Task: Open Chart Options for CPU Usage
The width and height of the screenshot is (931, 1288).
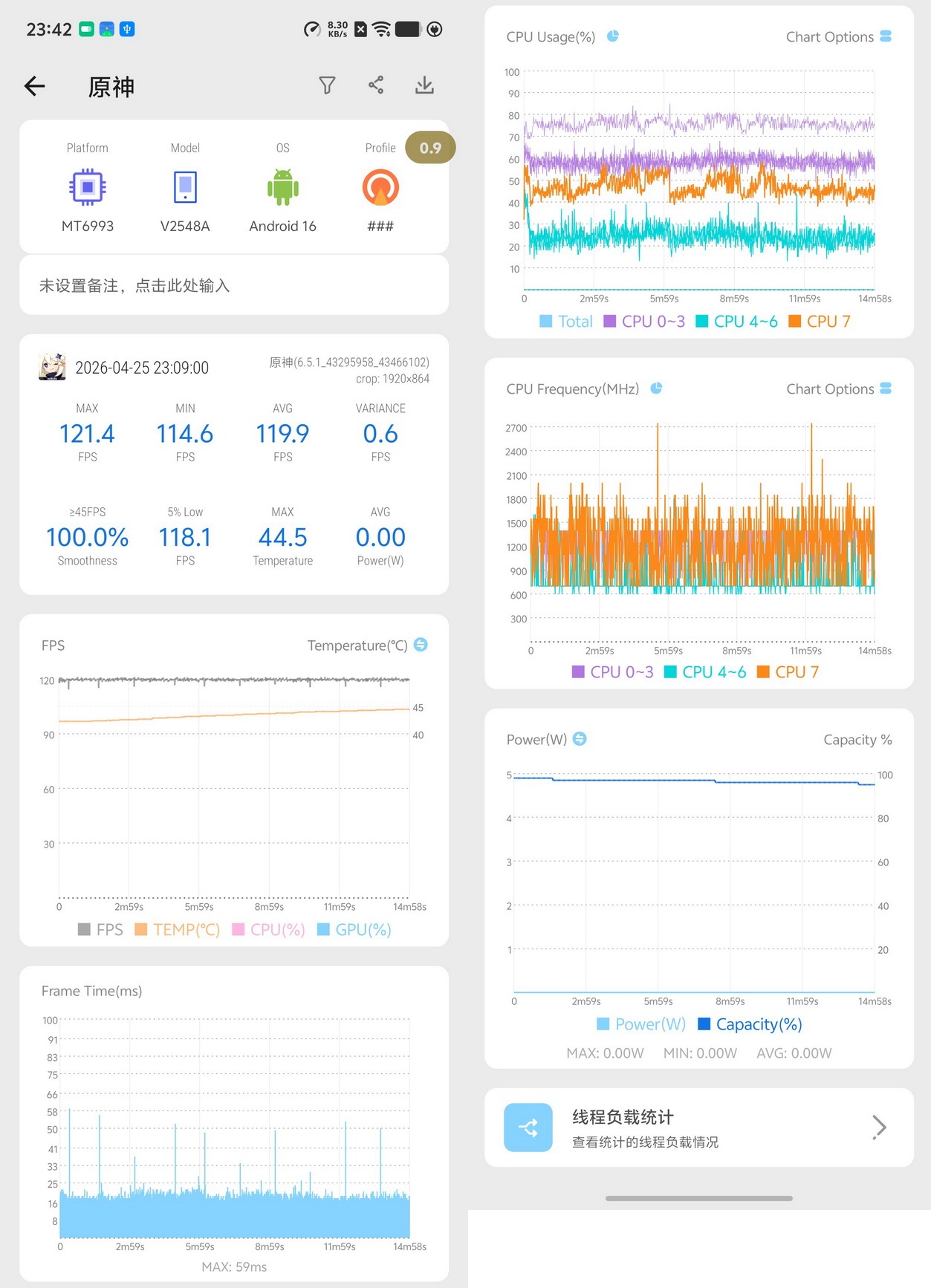Action: [839, 36]
